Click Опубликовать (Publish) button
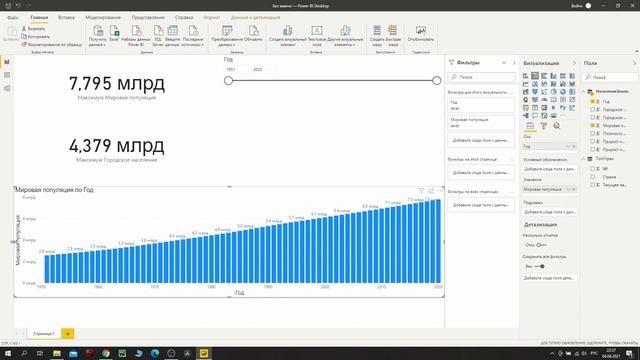The width and height of the screenshot is (640, 360). point(421,34)
